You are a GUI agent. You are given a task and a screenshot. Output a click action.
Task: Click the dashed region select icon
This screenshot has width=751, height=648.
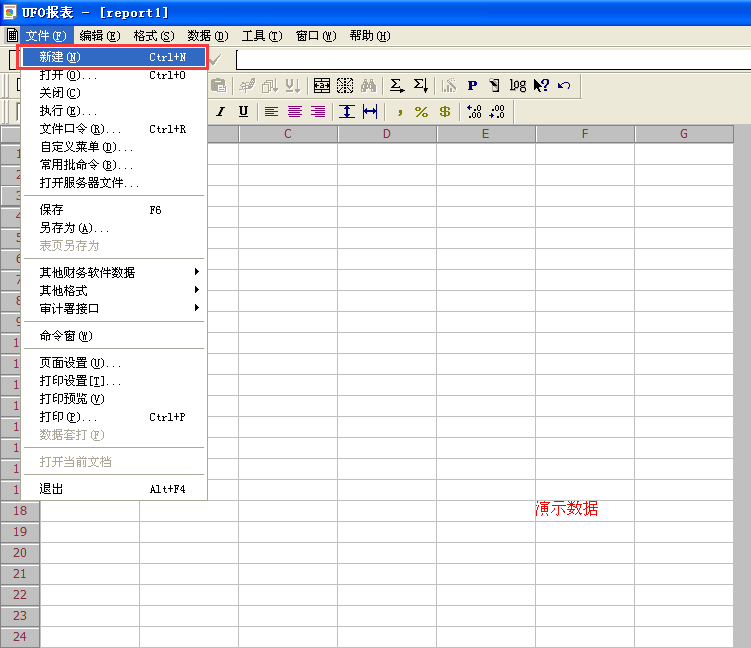(x=345, y=86)
